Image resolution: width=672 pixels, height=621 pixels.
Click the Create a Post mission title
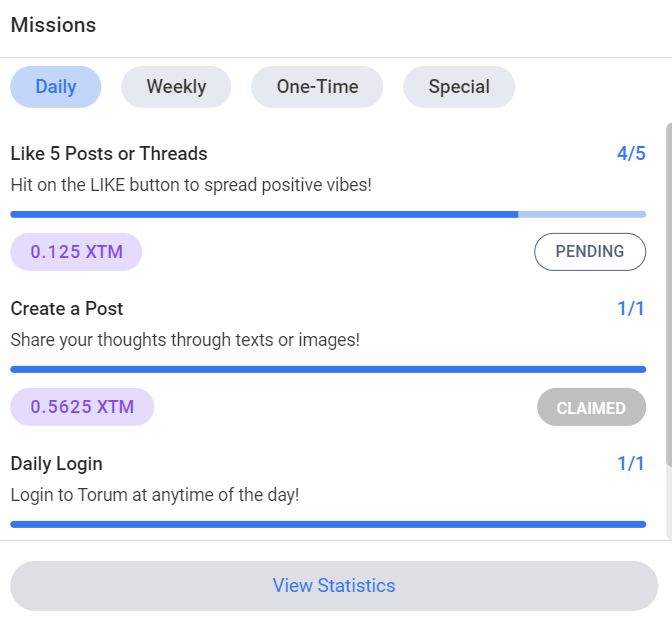click(67, 309)
